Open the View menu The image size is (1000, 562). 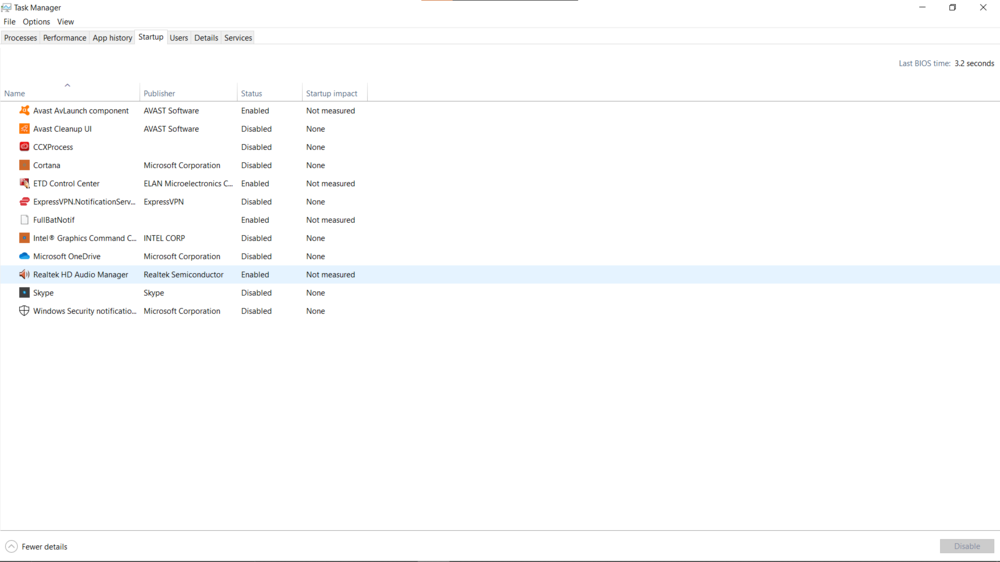coord(65,21)
